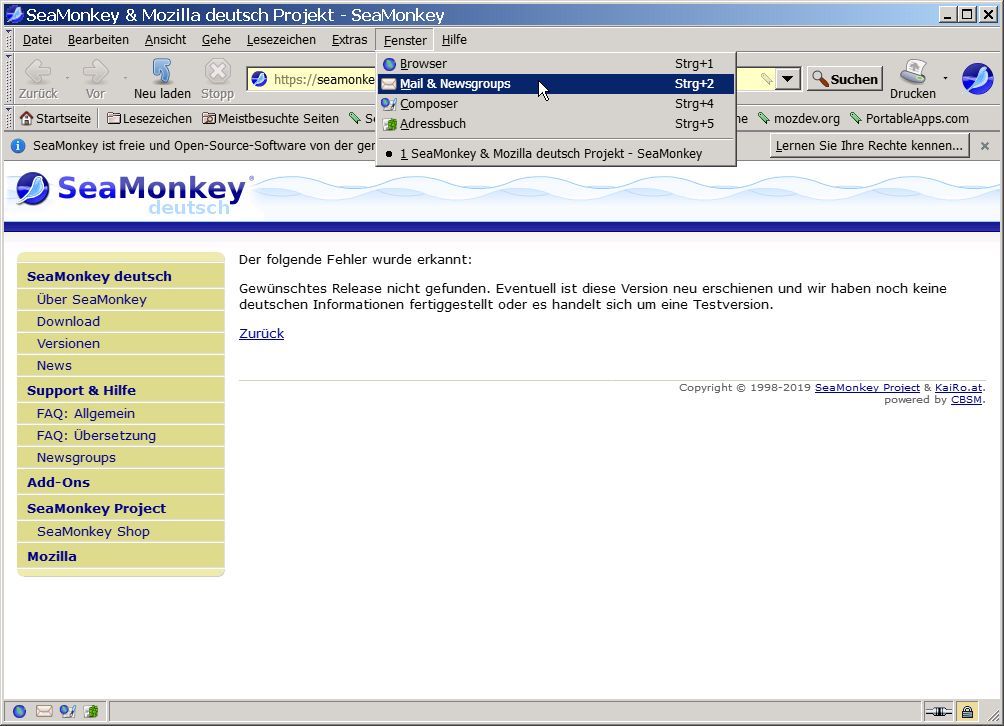1004x726 pixels.
Task: Open the Newsgroups sidebar link
Action: pos(76,458)
